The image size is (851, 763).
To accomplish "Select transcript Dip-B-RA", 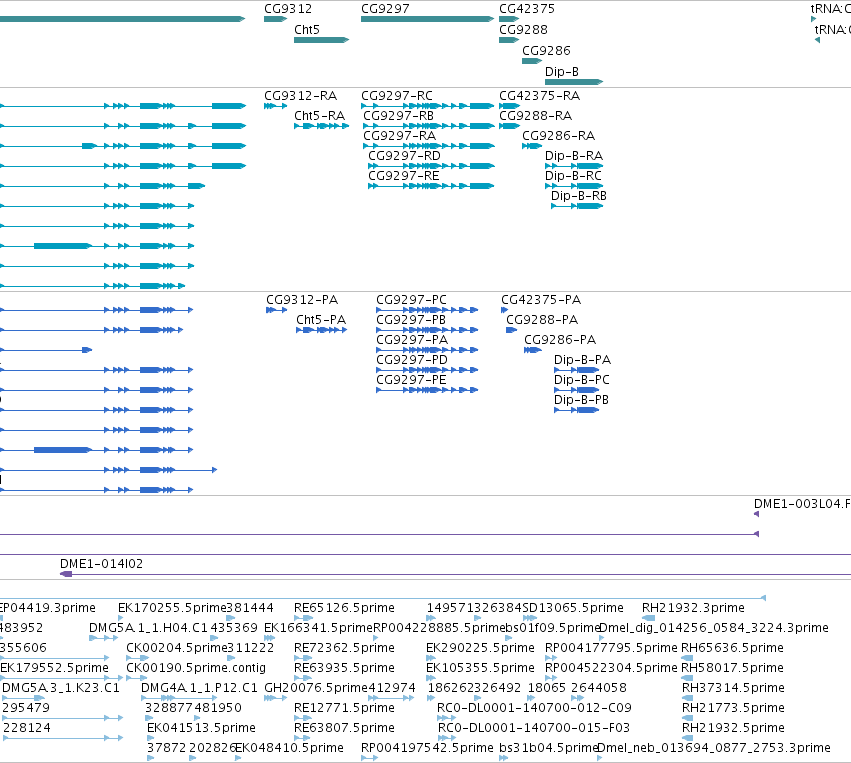I will point(574,166).
